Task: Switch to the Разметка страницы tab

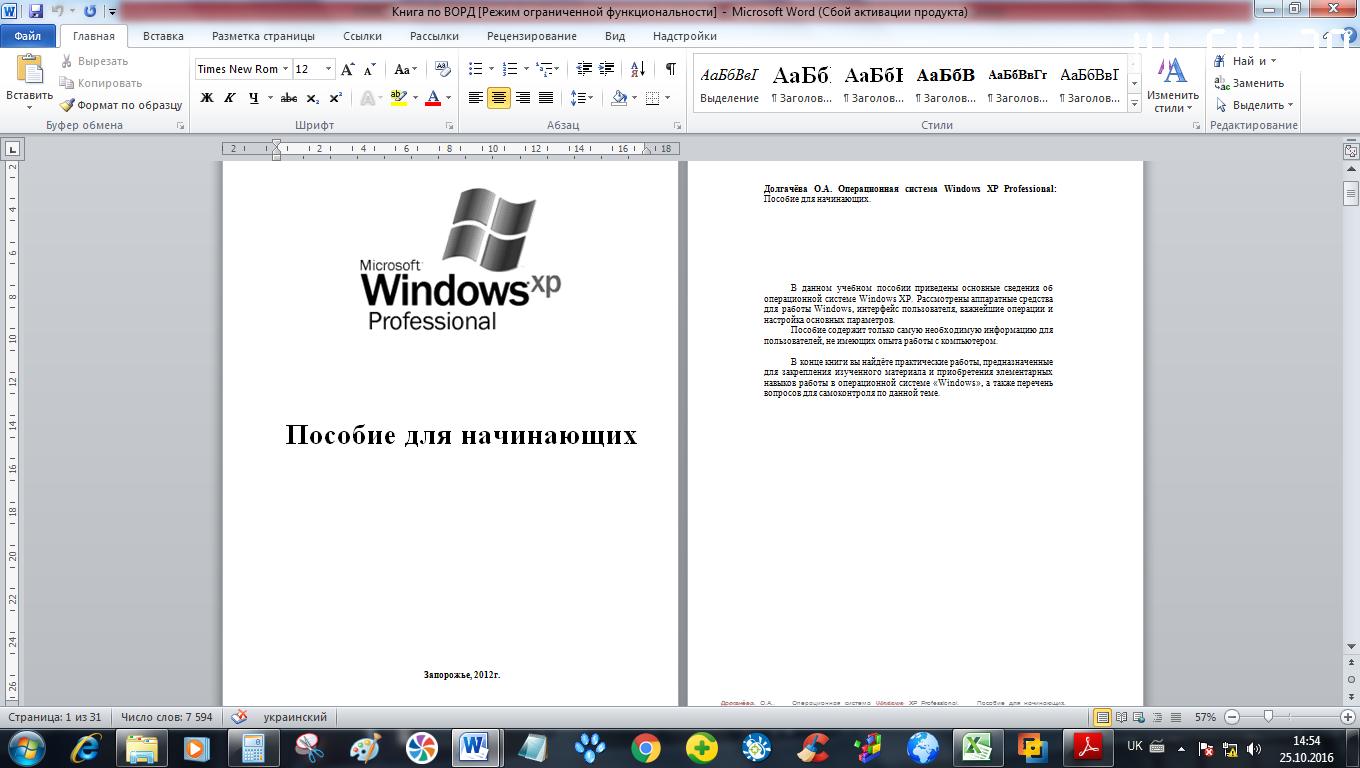Action: point(263,36)
